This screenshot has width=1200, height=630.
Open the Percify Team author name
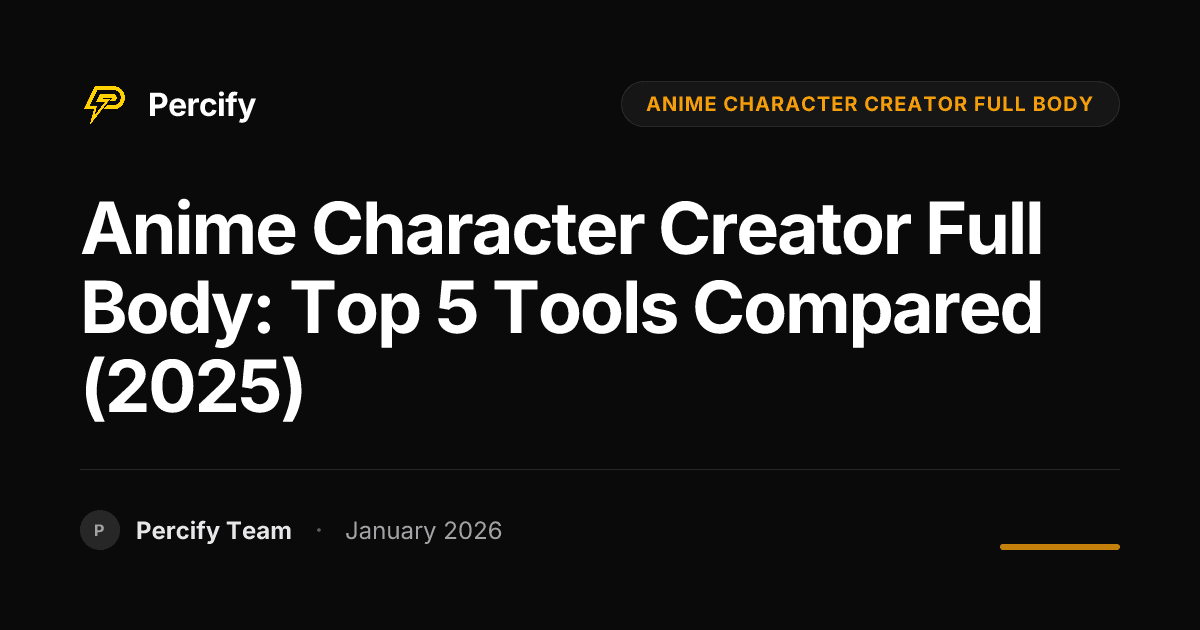(x=213, y=531)
